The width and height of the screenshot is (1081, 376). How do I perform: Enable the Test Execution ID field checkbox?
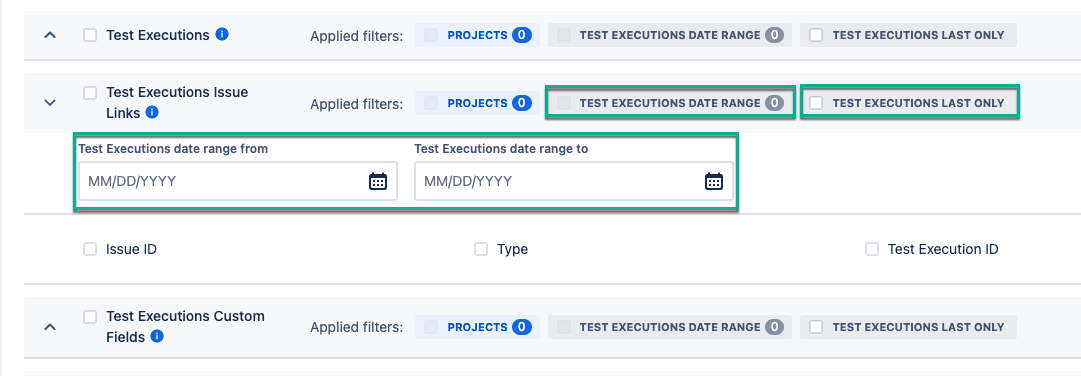[871, 249]
